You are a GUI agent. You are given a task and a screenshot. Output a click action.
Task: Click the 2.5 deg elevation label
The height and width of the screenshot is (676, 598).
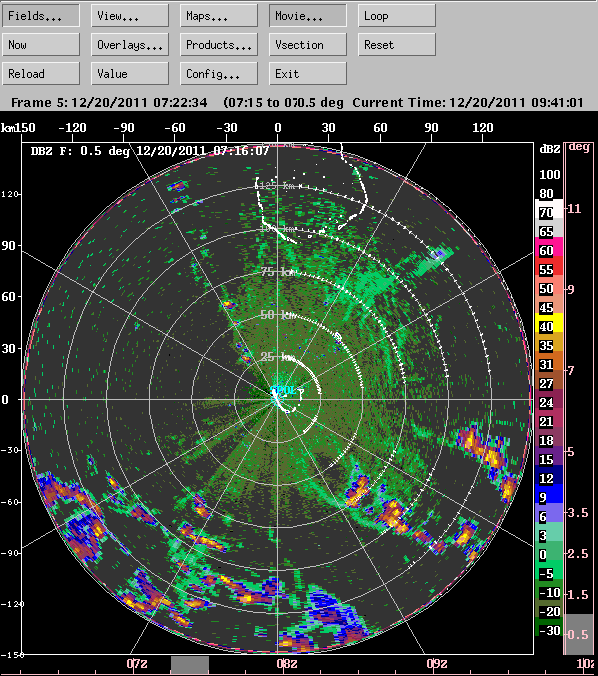tap(578, 554)
